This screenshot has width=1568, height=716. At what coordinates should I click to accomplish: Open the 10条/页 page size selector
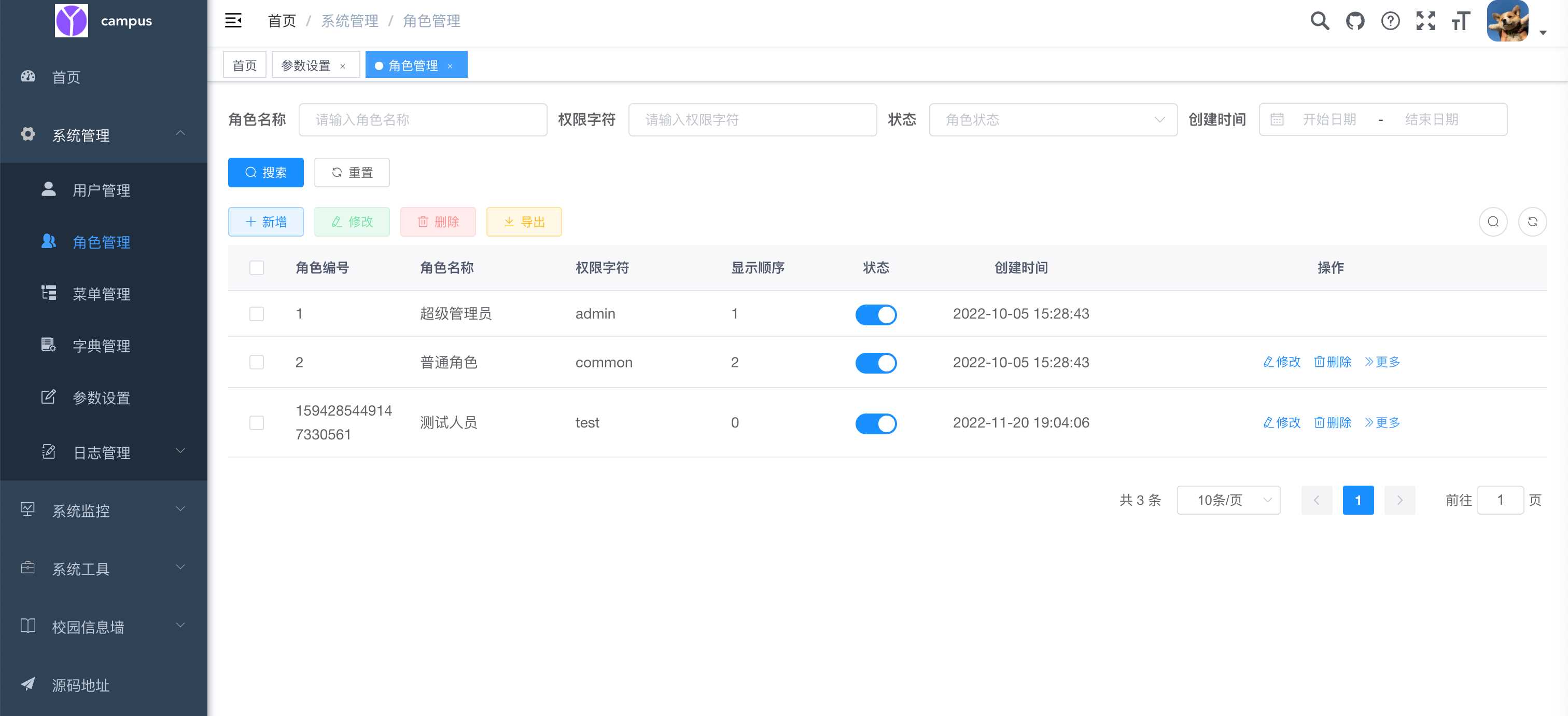coord(1228,499)
